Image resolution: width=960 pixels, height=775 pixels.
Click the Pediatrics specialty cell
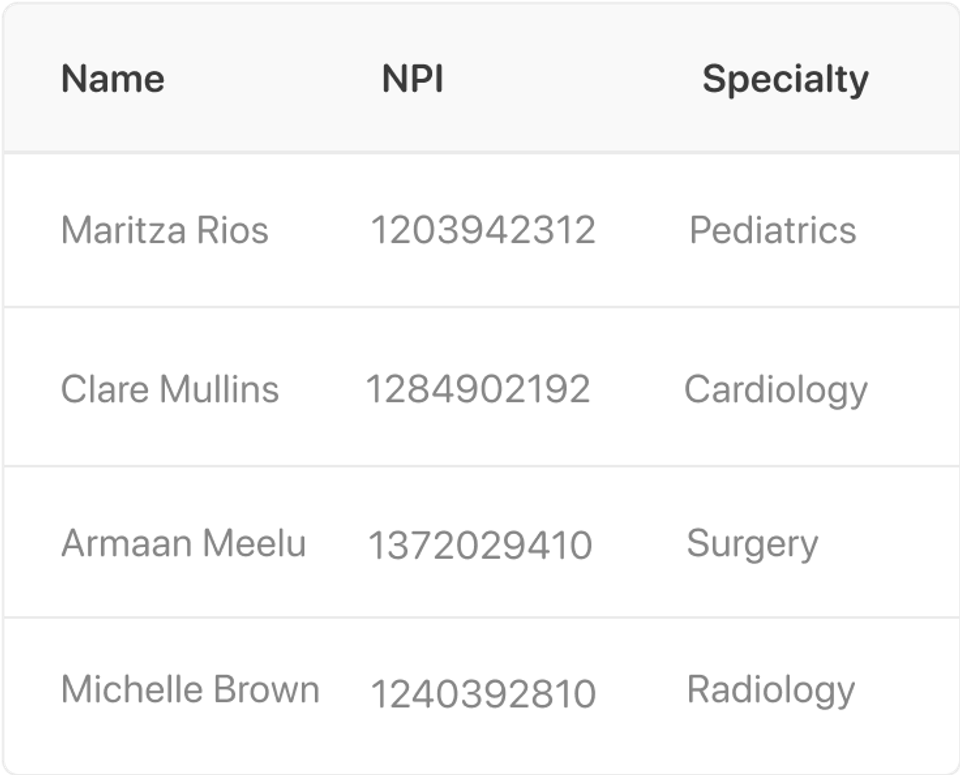point(773,231)
